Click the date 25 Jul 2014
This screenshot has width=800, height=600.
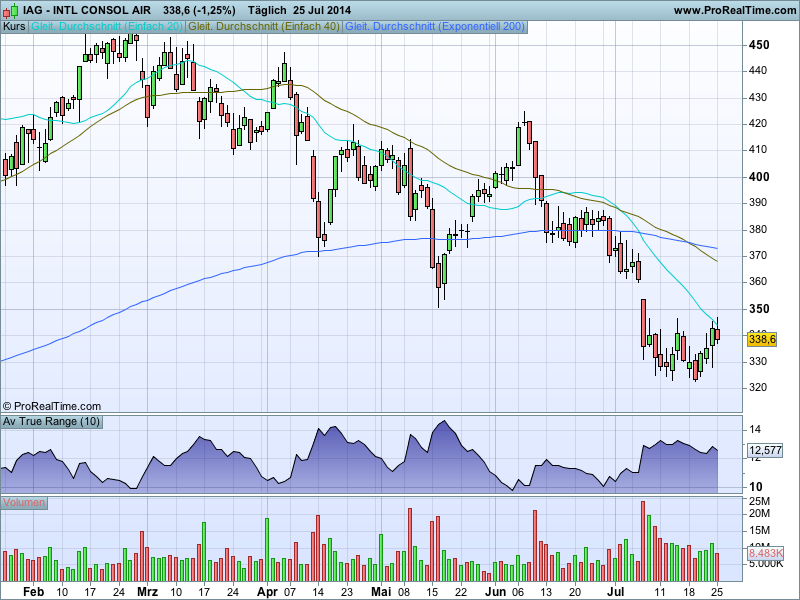point(322,10)
